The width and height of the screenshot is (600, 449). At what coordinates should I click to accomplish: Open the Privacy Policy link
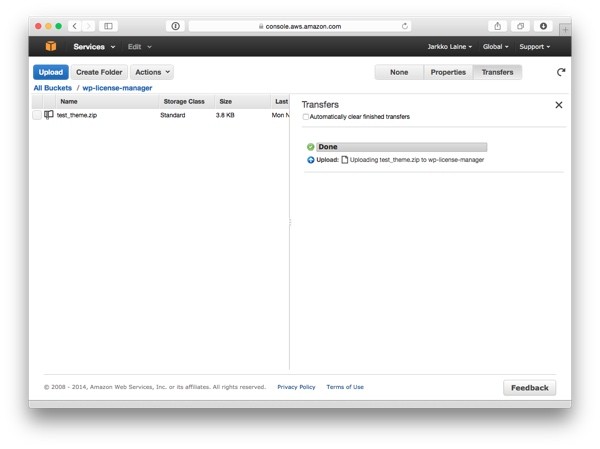coord(296,387)
